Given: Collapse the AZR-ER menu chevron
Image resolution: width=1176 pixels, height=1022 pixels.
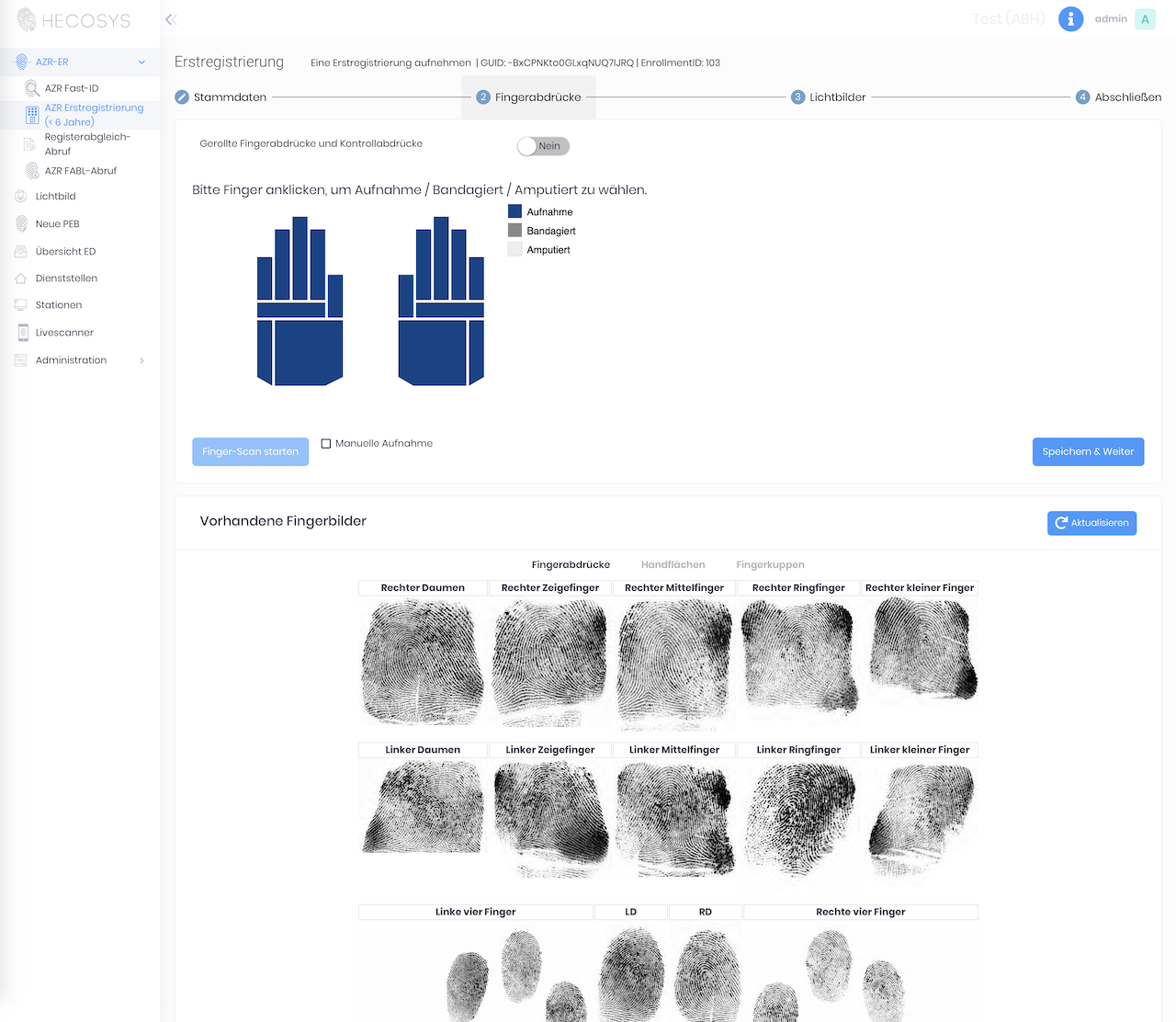Looking at the screenshot, I should pyautogui.click(x=141, y=62).
